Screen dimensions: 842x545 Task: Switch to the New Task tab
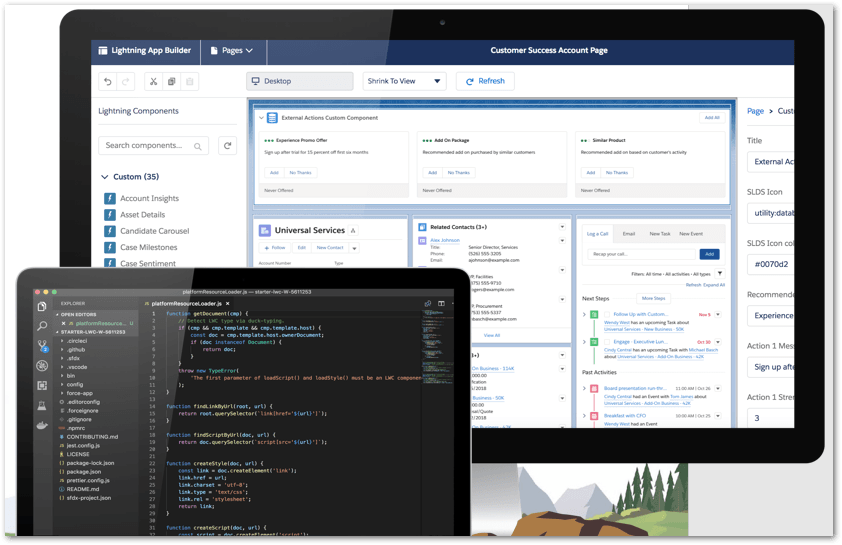tap(660, 233)
